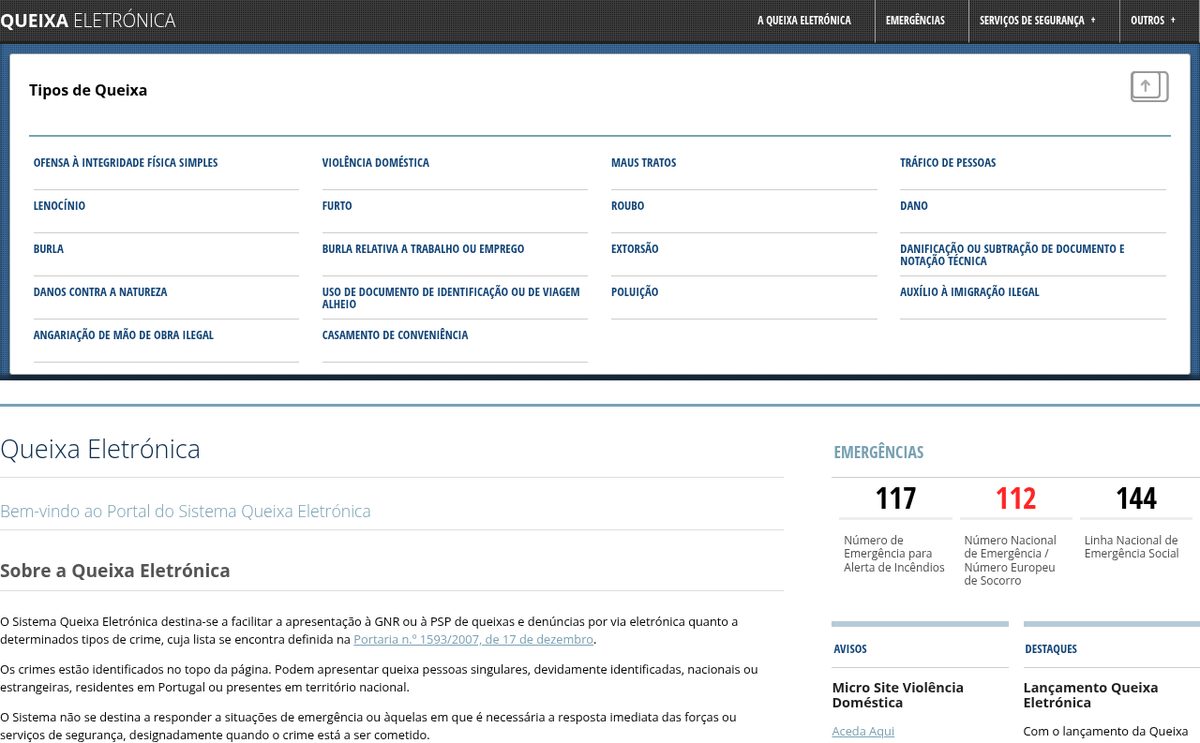Open the Portaria n.º 1593/2007 link
The image size is (1200, 743).
[474, 639]
